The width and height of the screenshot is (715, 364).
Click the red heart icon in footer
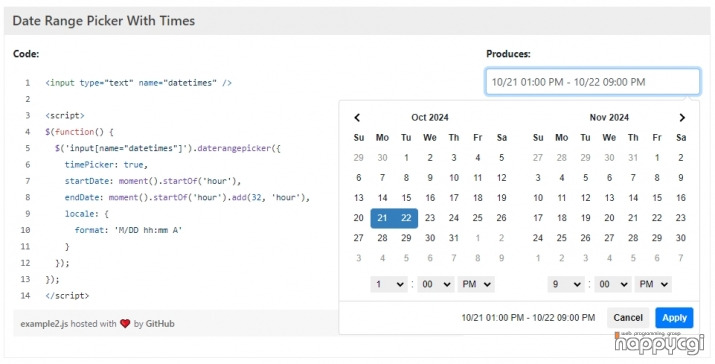pos(125,324)
